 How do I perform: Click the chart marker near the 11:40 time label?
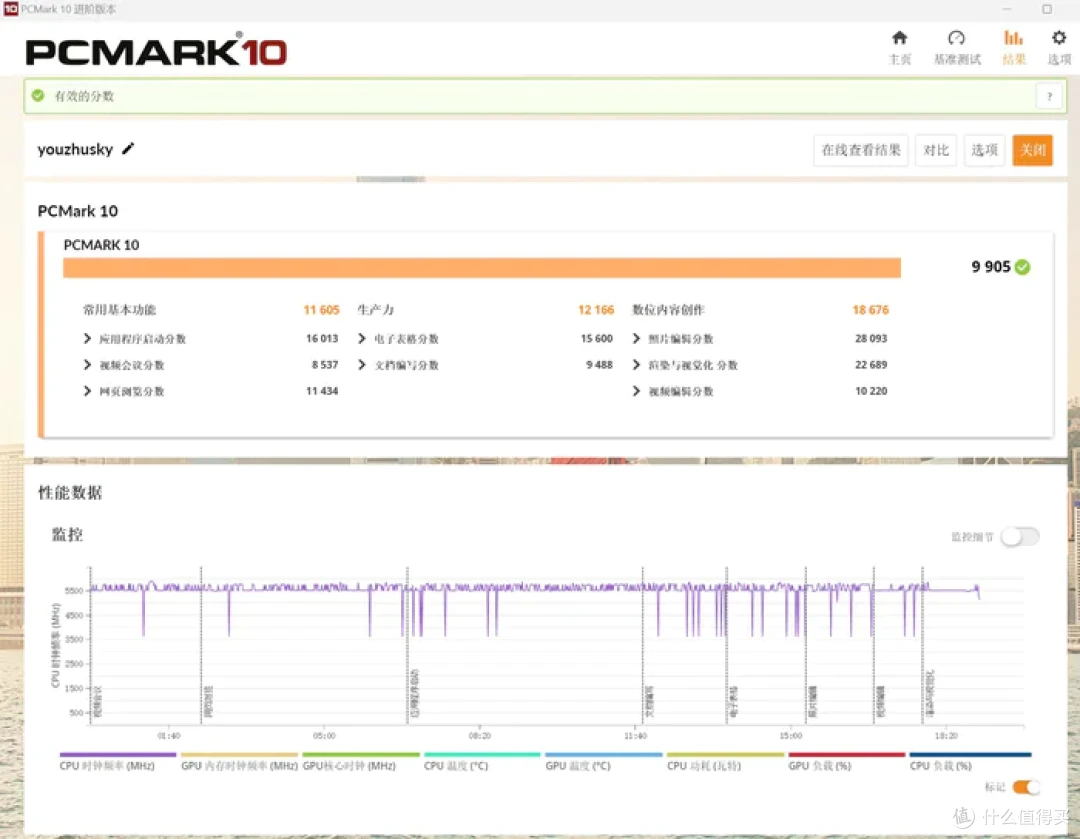click(643, 644)
